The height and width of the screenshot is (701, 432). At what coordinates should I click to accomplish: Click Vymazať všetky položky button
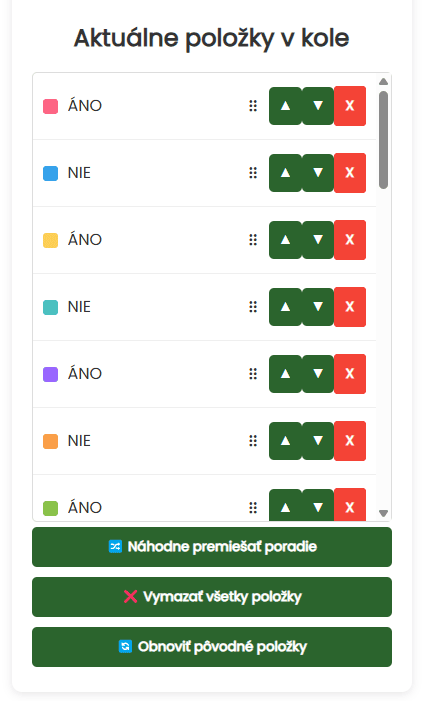click(x=212, y=597)
